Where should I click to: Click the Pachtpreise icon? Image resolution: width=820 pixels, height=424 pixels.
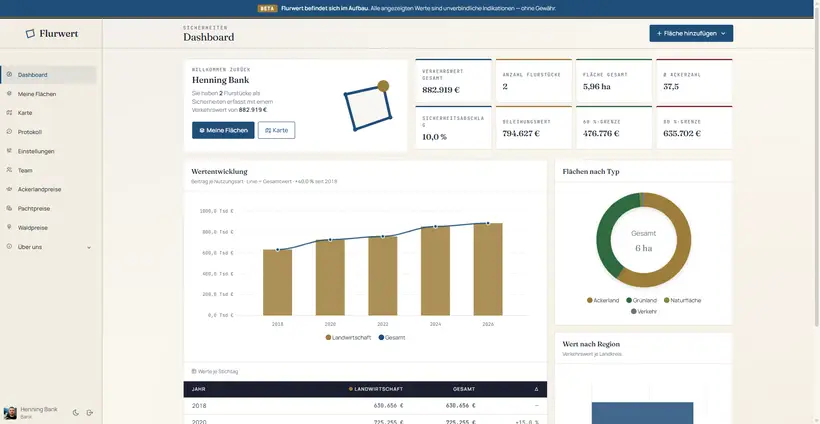(9, 208)
